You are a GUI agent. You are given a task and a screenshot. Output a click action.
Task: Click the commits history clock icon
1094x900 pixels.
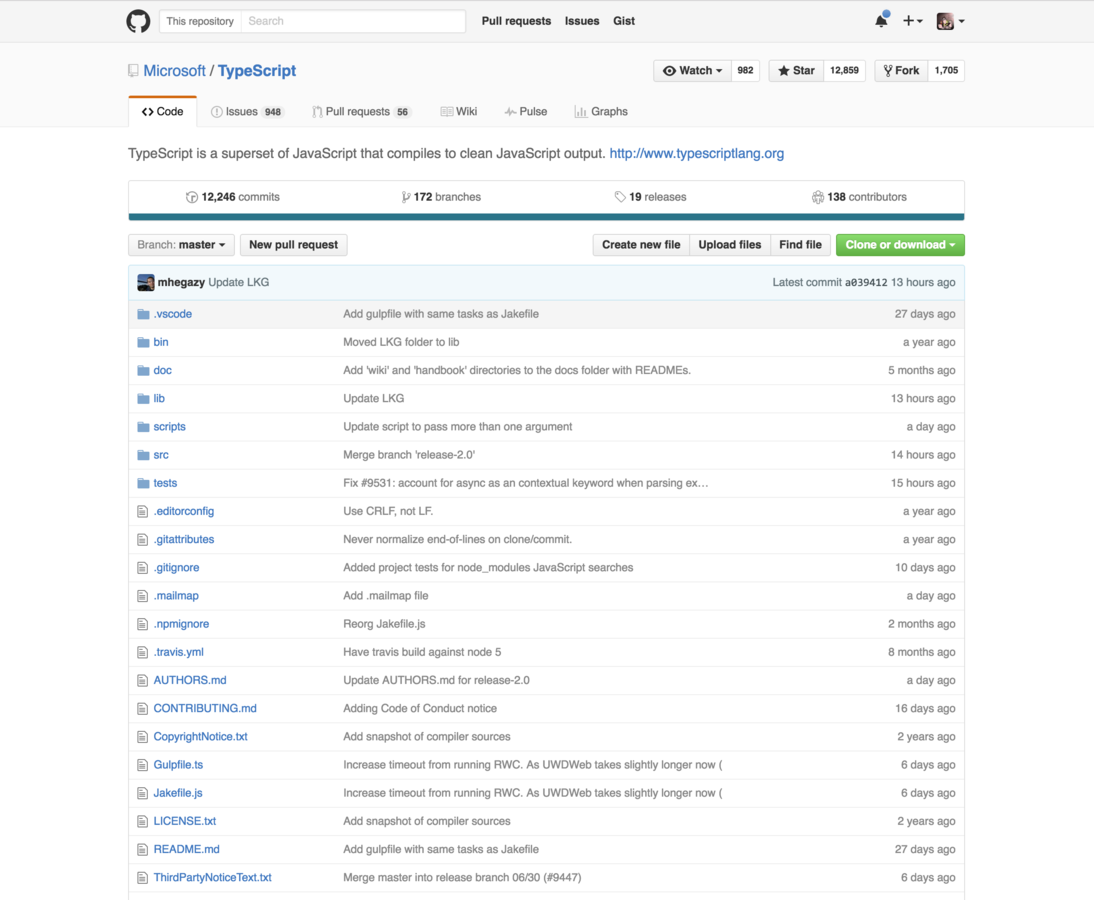click(x=192, y=197)
